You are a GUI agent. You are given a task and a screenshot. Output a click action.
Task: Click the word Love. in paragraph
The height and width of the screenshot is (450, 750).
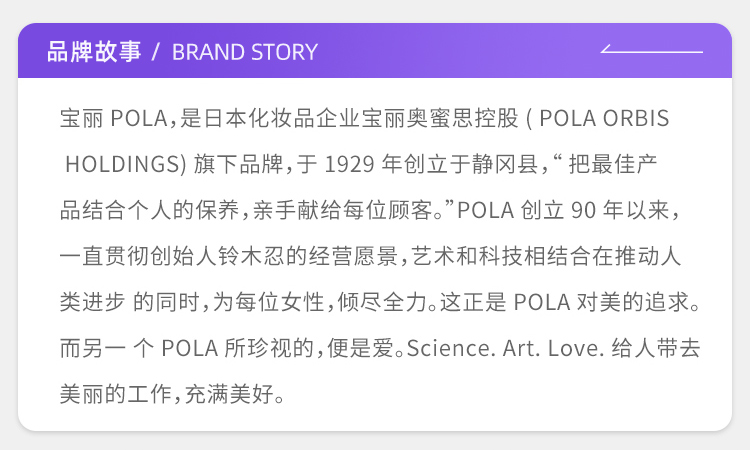[x=576, y=348]
